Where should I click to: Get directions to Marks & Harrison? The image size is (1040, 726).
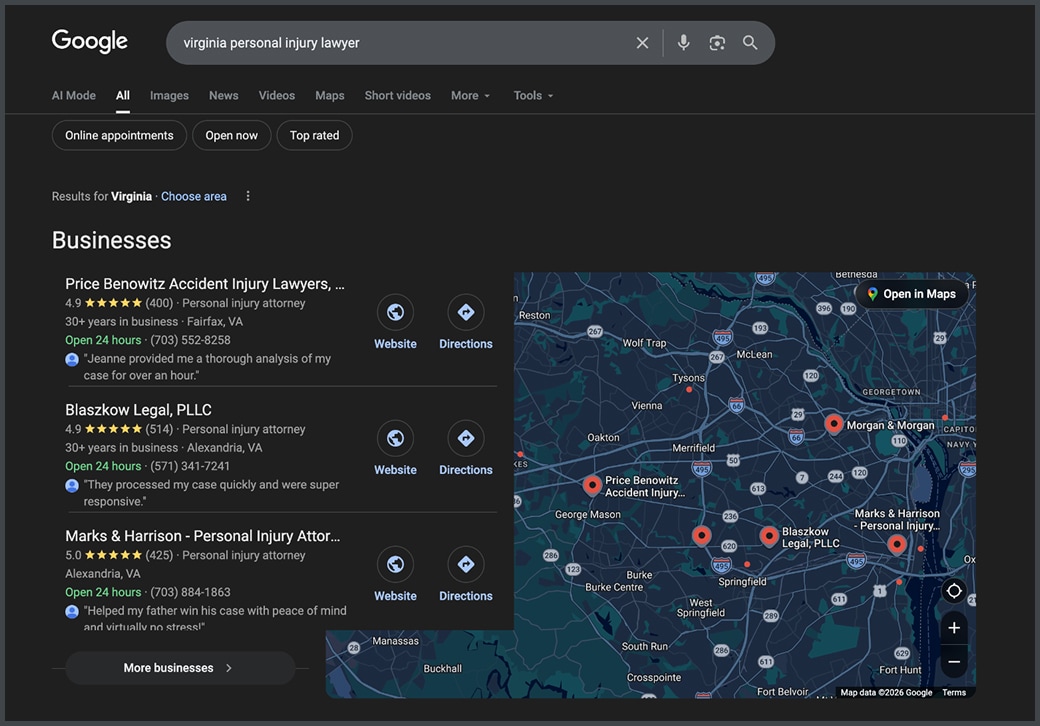point(465,565)
